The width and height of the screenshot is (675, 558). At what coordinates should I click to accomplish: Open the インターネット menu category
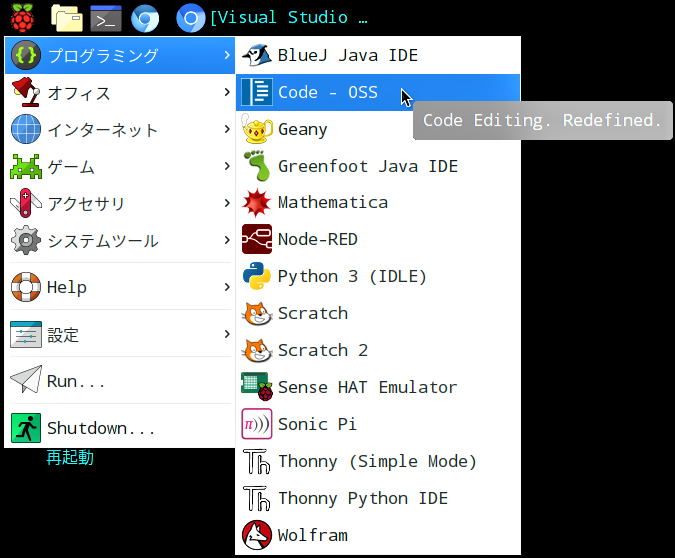point(120,129)
